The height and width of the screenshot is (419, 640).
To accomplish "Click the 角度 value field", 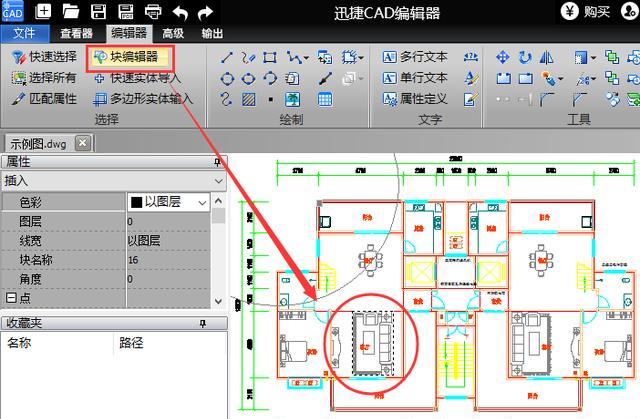I will (169, 279).
